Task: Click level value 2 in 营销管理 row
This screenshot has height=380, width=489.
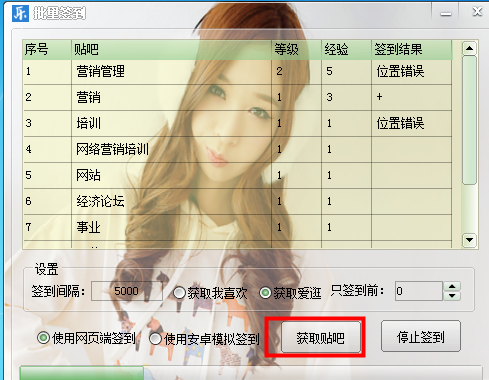Action: coord(279,71)
